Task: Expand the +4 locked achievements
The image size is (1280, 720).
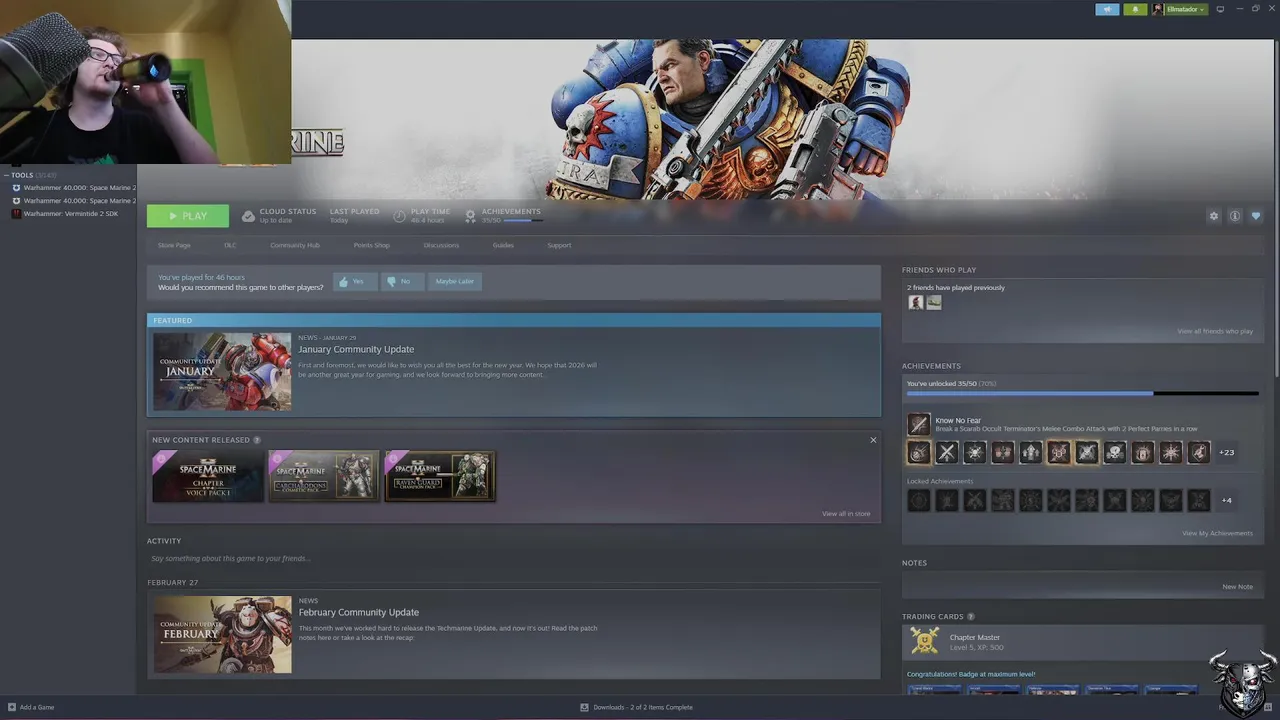Action: point(1226,500)
